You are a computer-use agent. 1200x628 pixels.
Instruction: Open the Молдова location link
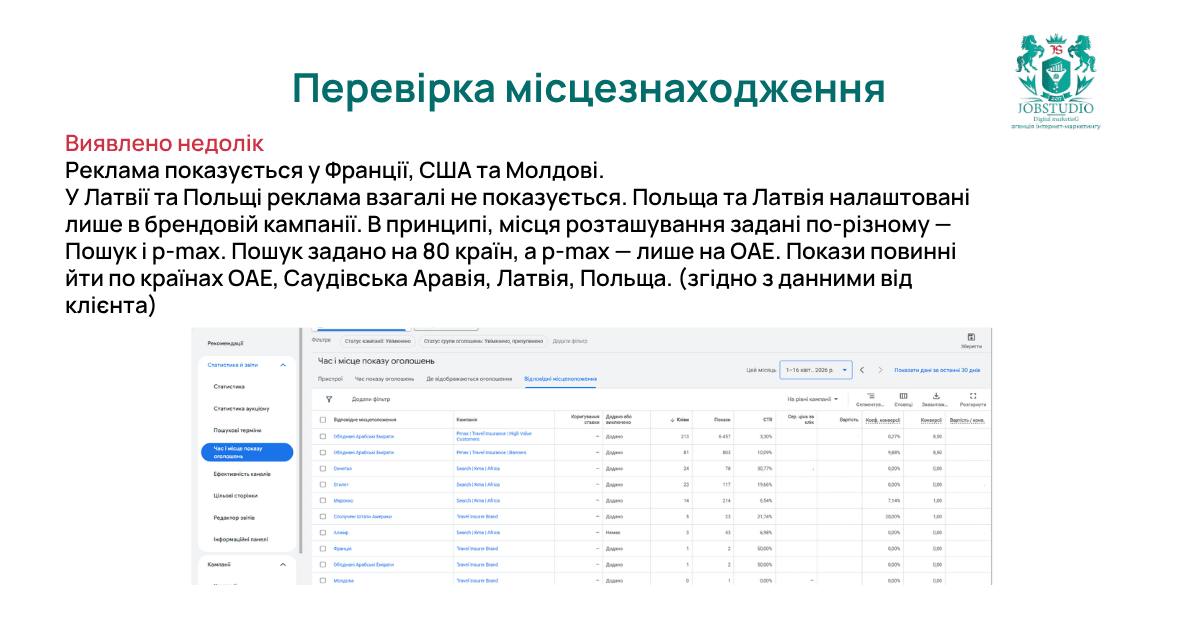(343, 580)
